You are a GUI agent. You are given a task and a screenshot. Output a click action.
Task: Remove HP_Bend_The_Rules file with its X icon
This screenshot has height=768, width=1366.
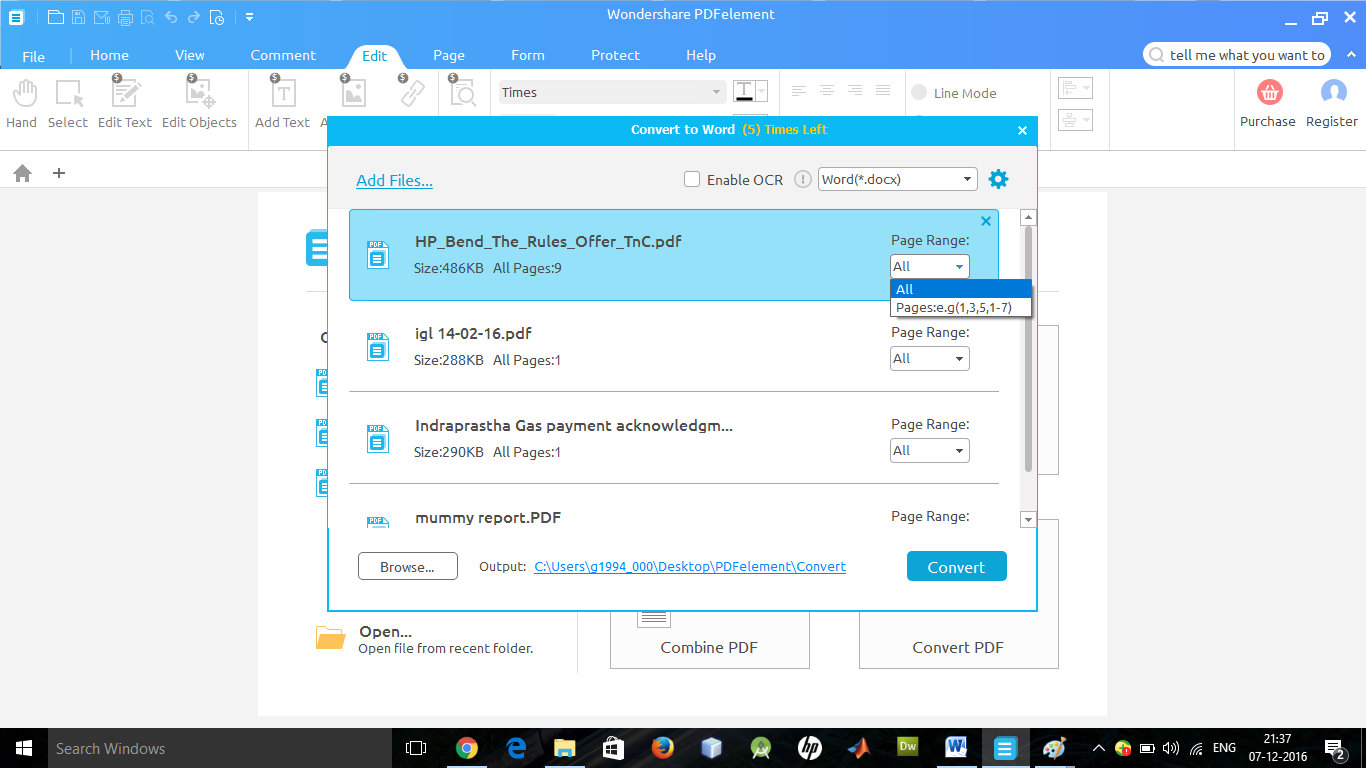986,221
